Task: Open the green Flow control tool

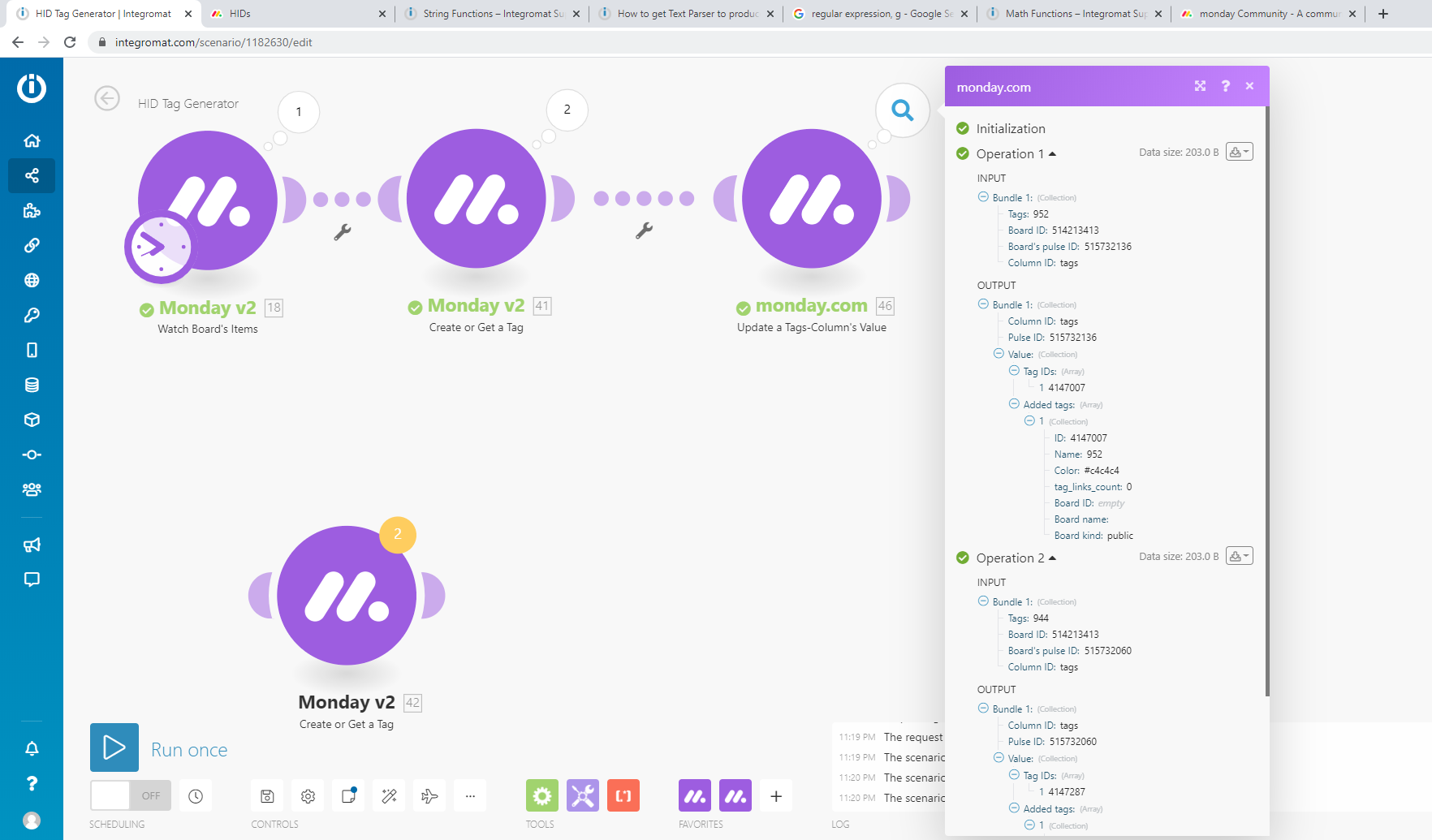Action: pyautogui.click(x=542, y=796)
